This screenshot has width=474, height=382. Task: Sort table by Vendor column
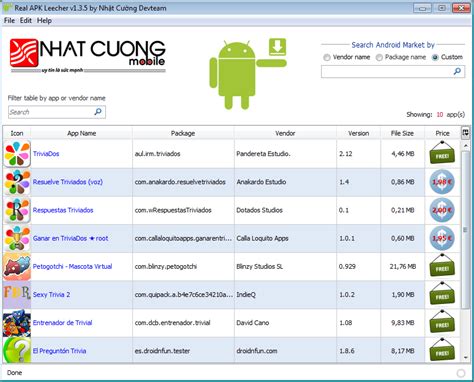tap(285, 133)
